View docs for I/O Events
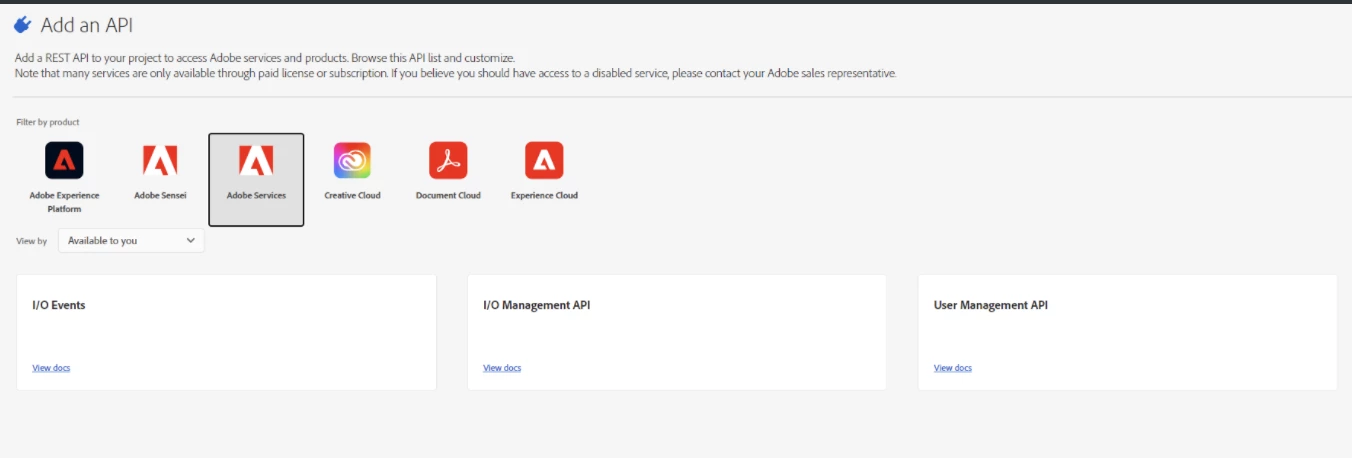Image resolution: width=1352 pixels, height=458 pixels. pos(51,368)
